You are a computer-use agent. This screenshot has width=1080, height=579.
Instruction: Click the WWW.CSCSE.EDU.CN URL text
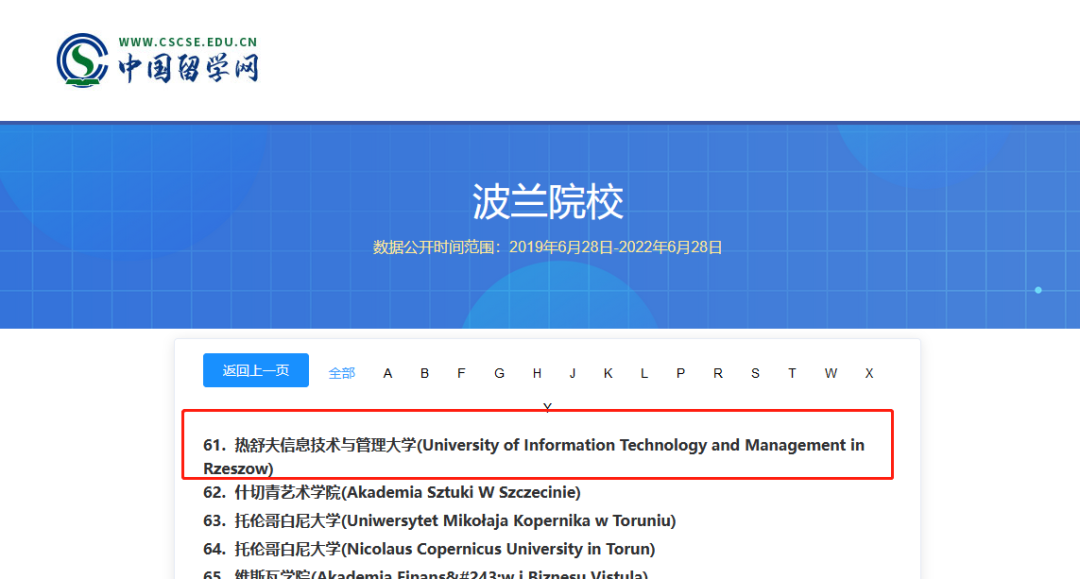188,42
